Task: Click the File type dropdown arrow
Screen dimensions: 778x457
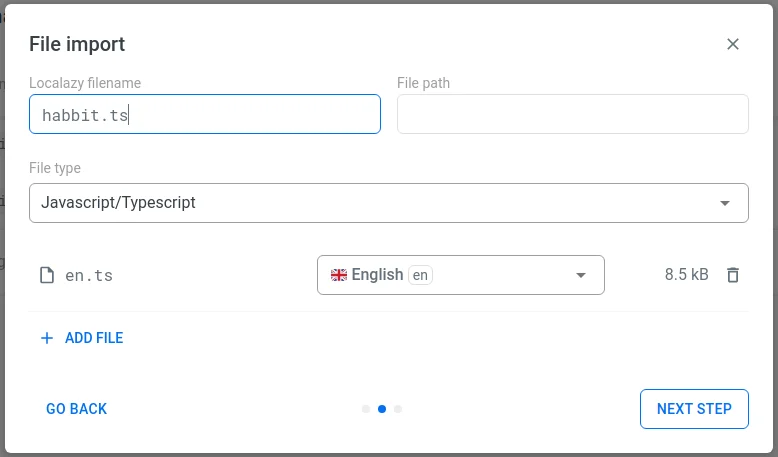Action: point(725,203)
